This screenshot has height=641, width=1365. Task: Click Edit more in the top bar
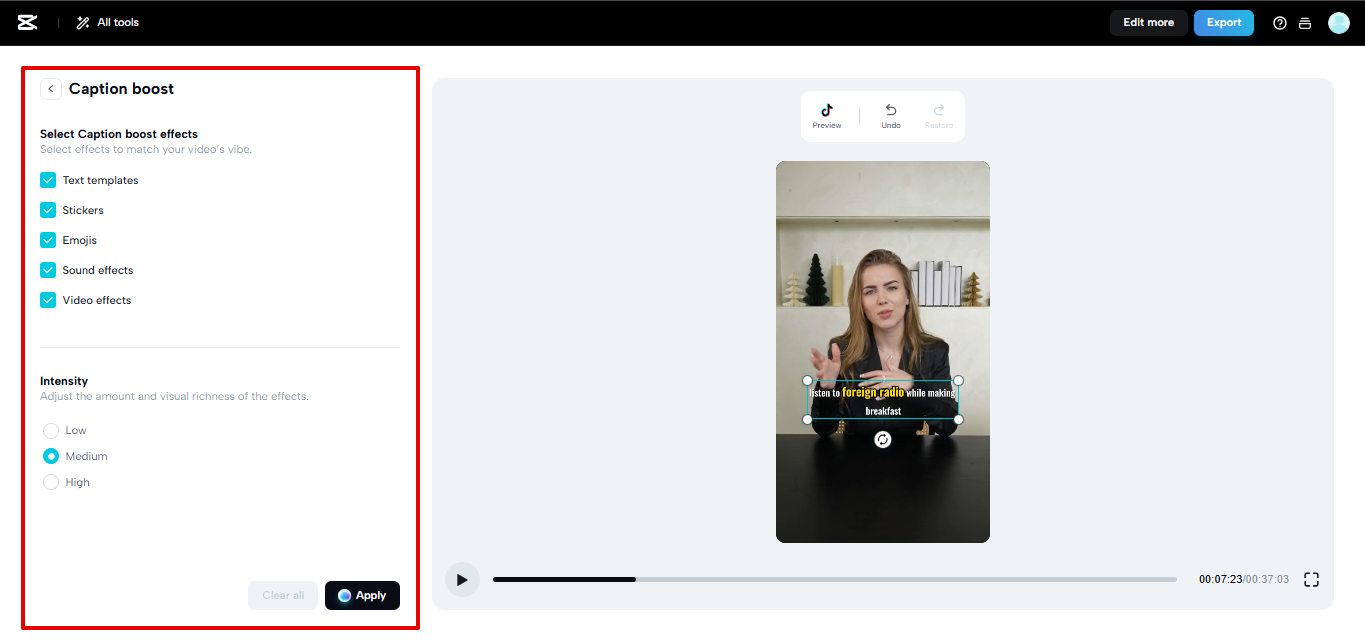click(x=1148, y=22)
